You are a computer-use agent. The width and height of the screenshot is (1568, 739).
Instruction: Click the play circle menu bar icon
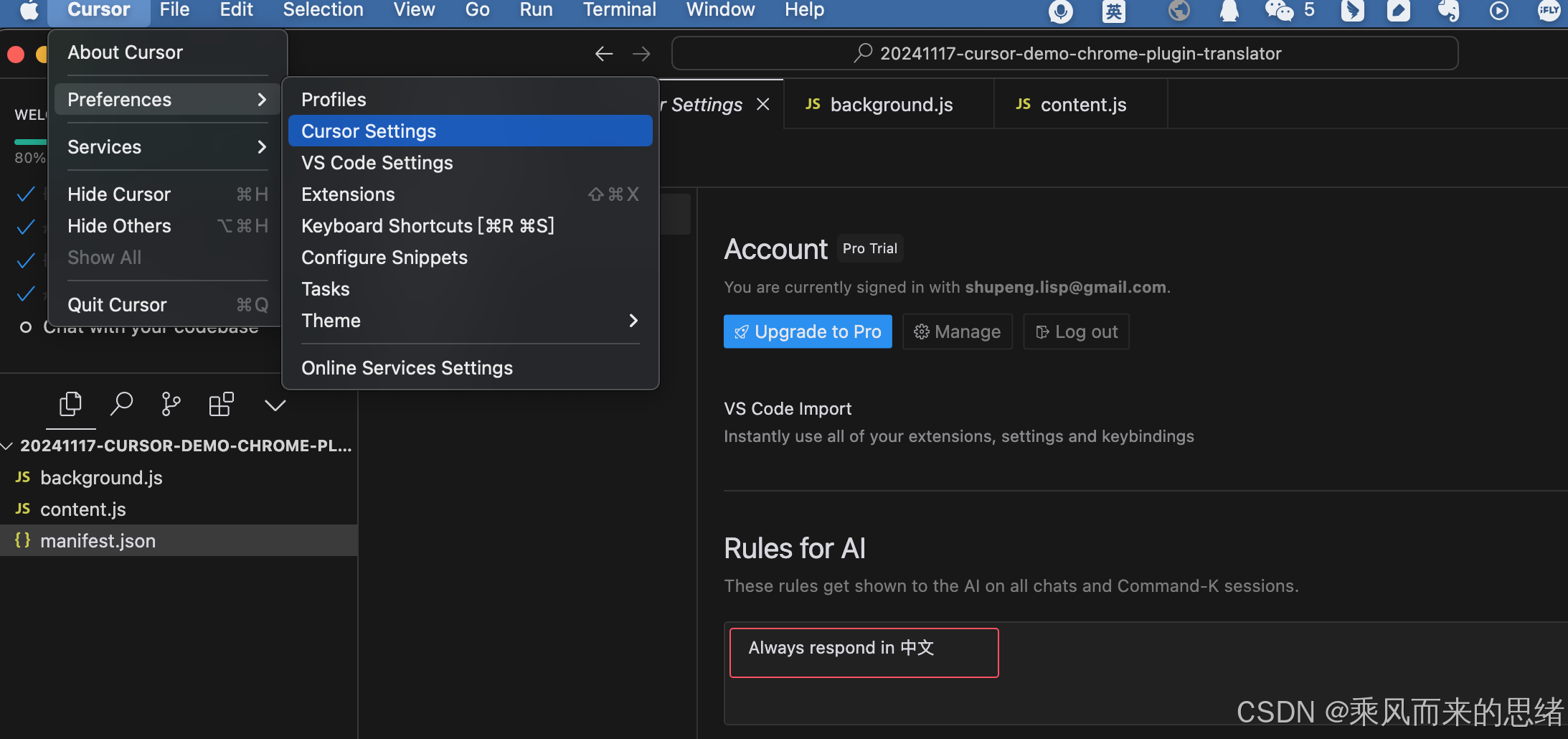1498,11
